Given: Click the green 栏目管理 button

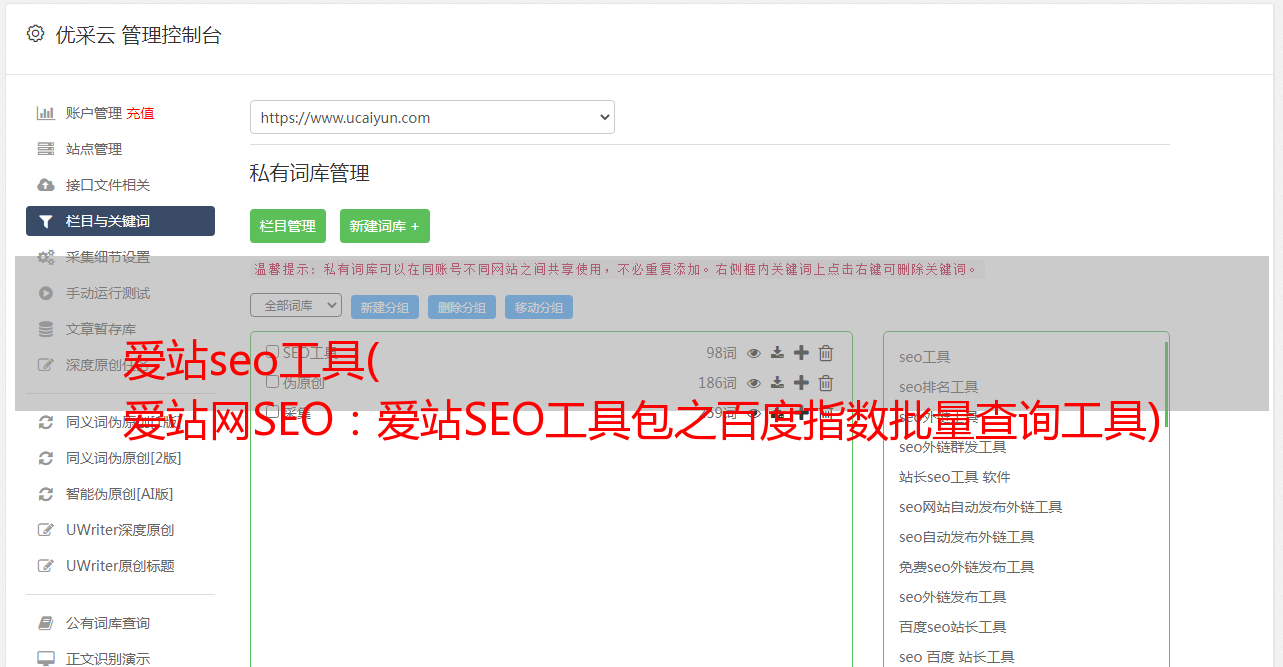Looking at the screenshot, I should click(288, 226).
